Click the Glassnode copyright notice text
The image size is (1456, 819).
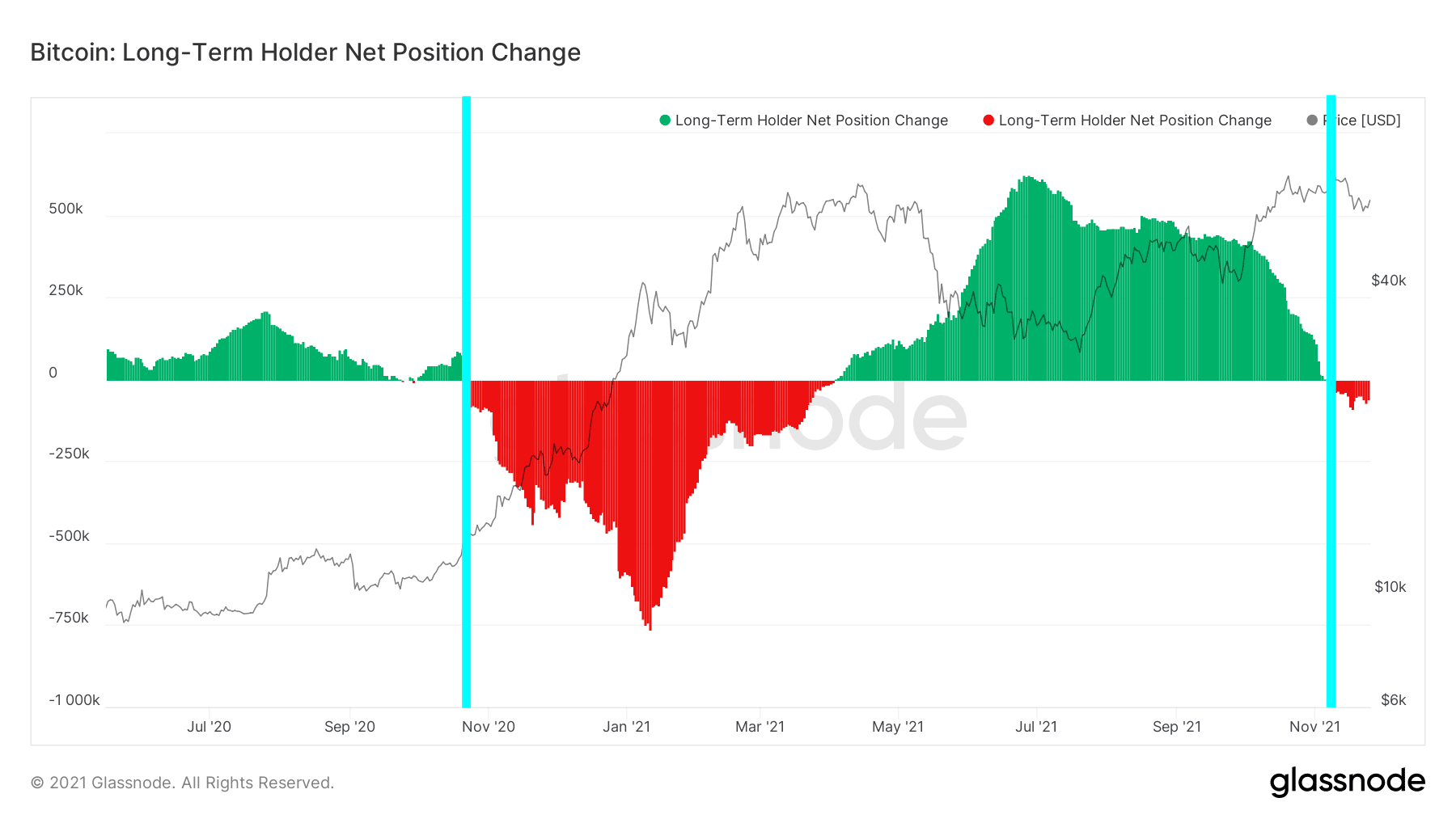pos(182,783)
